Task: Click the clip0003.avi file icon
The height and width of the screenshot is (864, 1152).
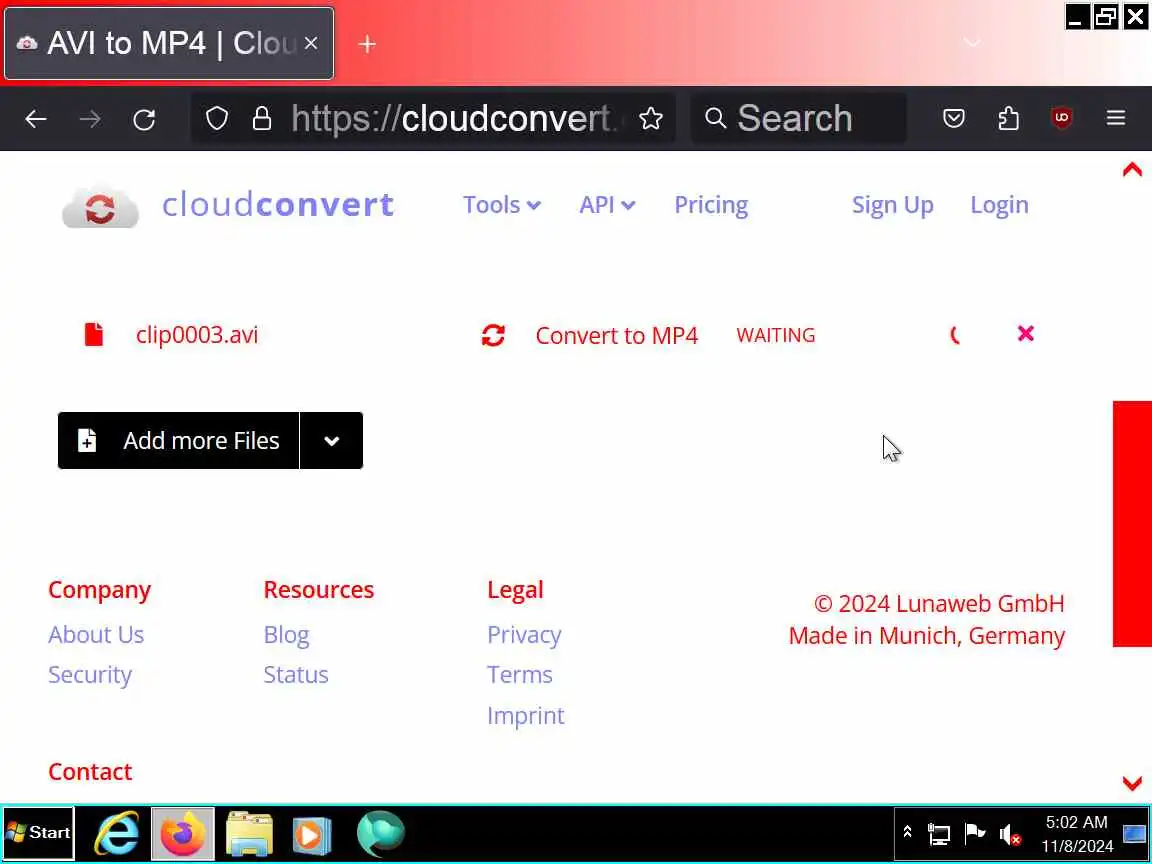Action: coord(94,334)
